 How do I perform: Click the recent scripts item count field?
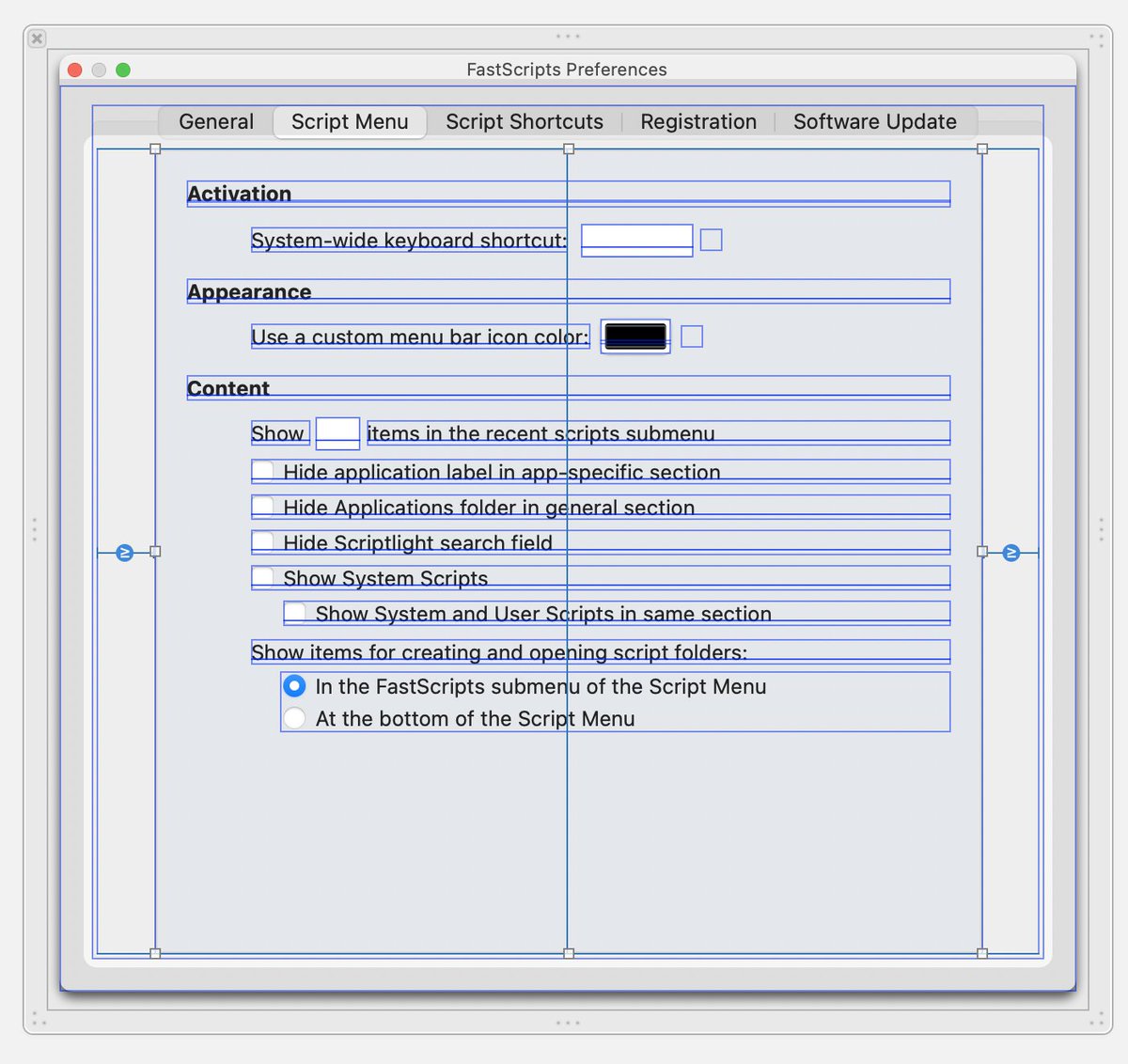(337, 433)
